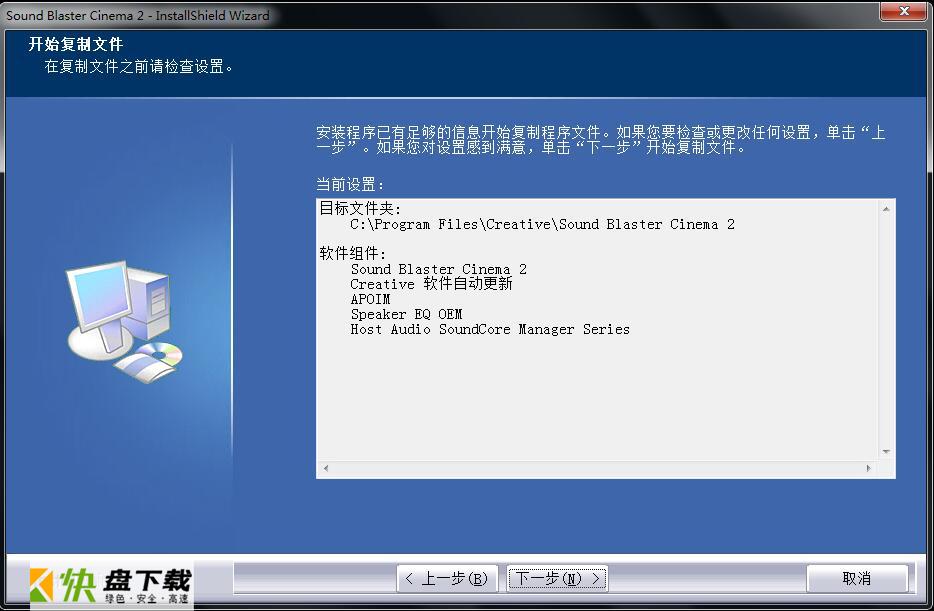Cancel the installation with 取消
Image resolution: width=934 pixels, height=611 pixels.
click(857, 578)
